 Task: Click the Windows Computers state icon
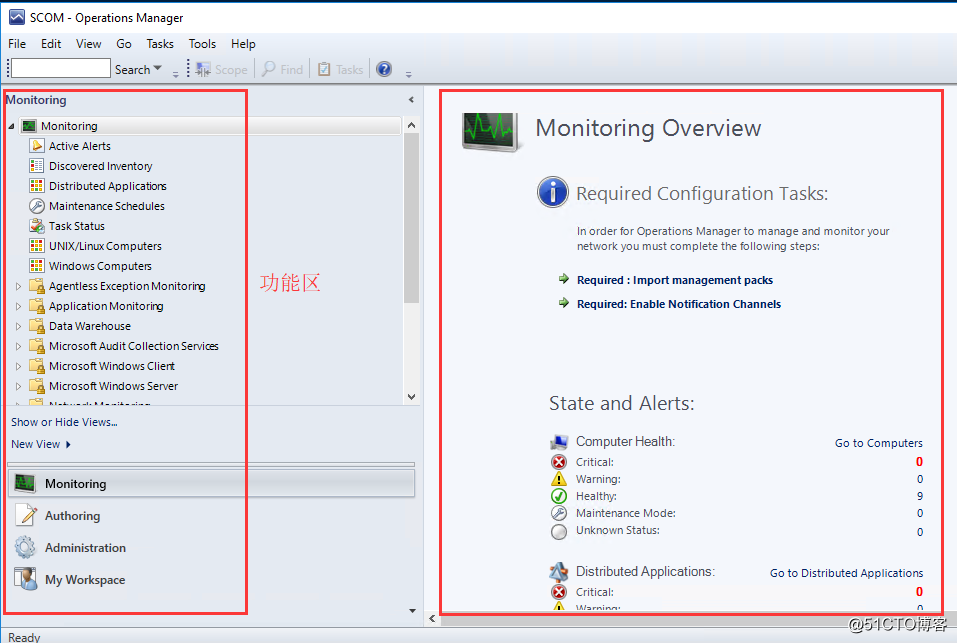coord(37,266)
